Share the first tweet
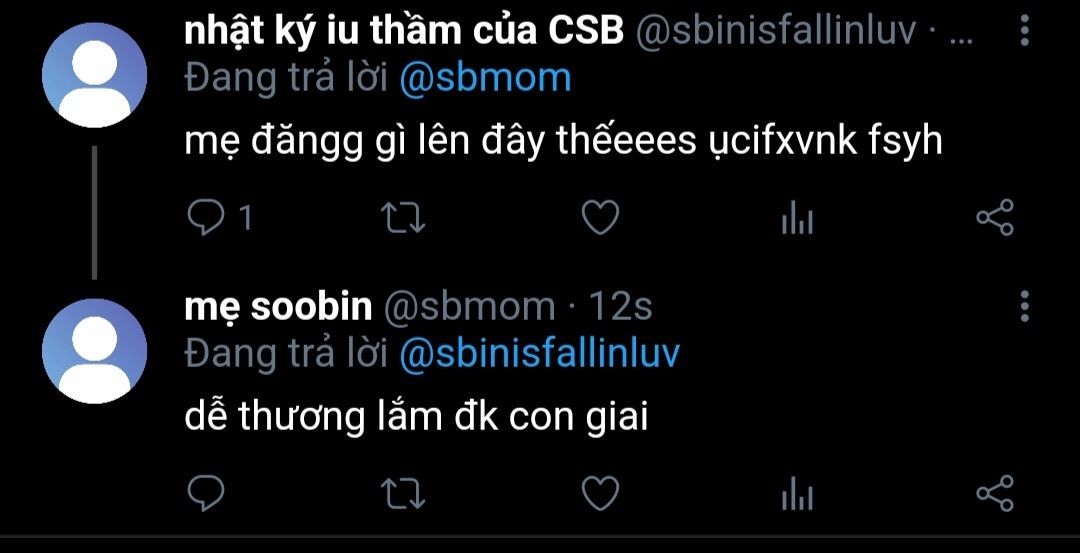 995,218
